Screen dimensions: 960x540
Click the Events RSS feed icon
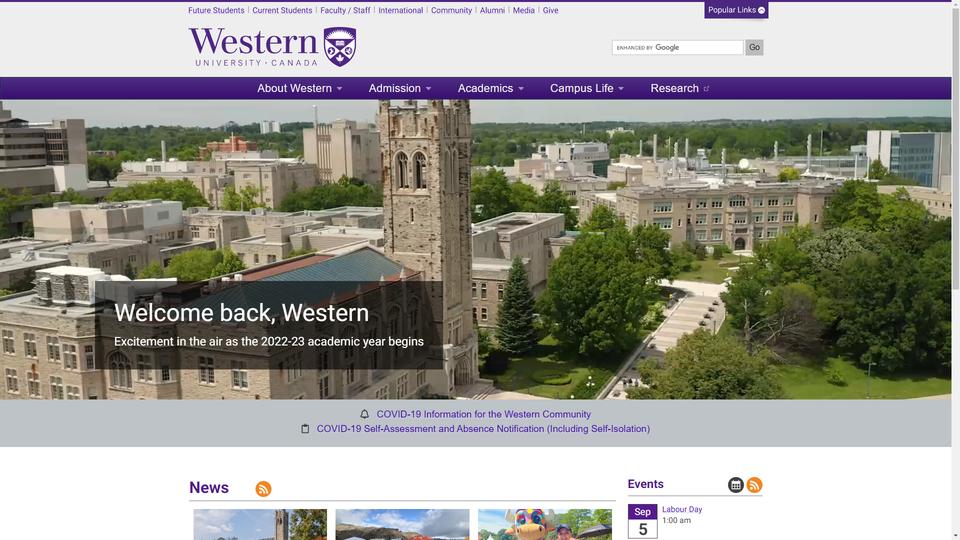click(754, 485)
